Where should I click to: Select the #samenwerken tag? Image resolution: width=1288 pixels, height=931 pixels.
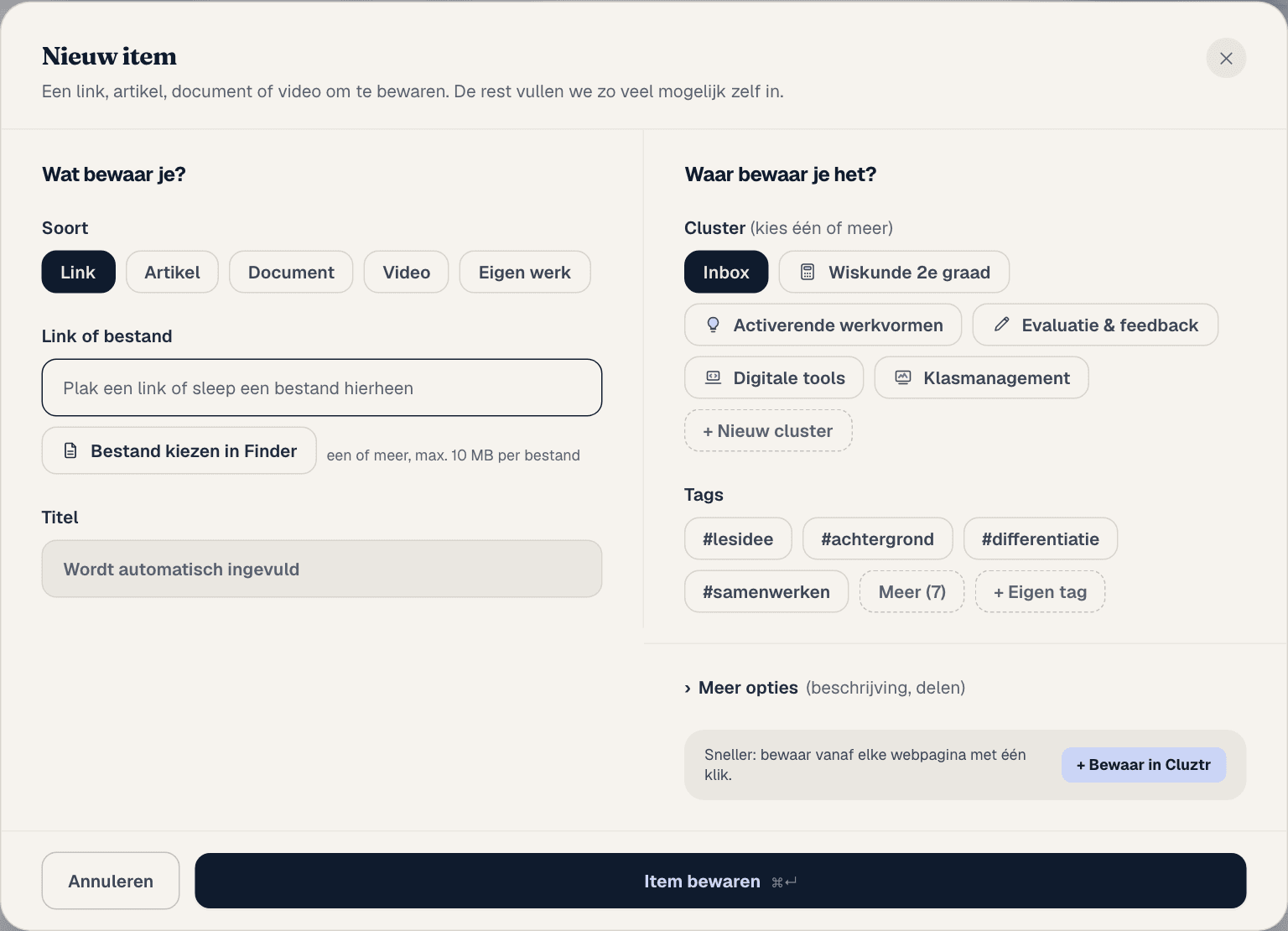[x=766, y=591]
